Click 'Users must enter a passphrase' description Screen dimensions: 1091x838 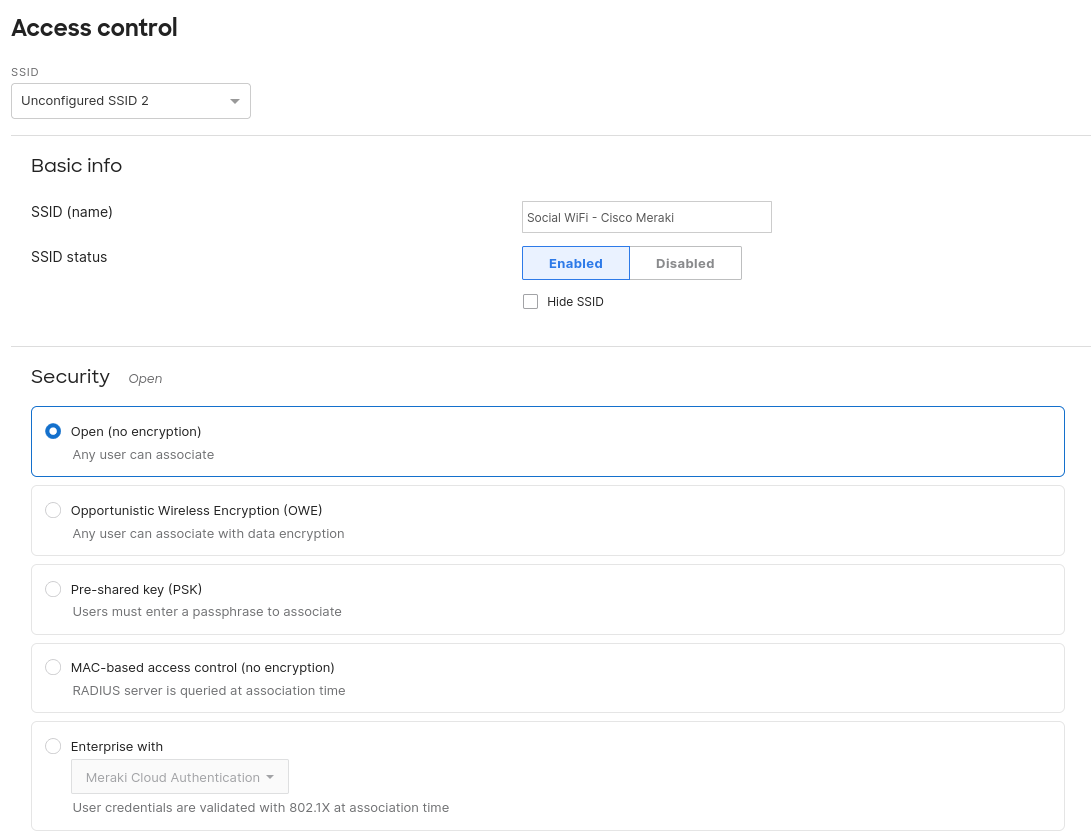coord(207,611)
